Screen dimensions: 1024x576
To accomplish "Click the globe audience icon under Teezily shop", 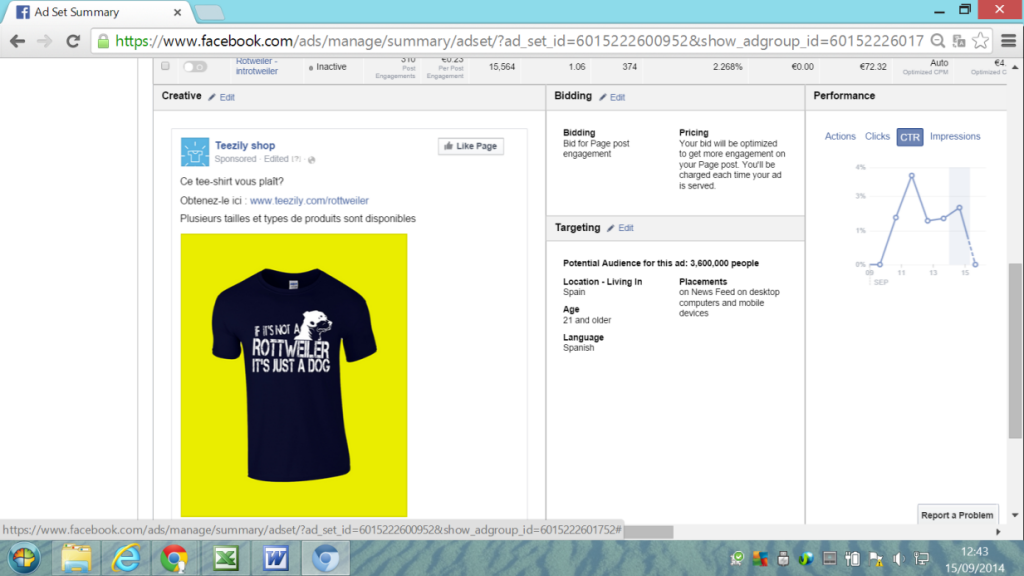I will 312,159.
